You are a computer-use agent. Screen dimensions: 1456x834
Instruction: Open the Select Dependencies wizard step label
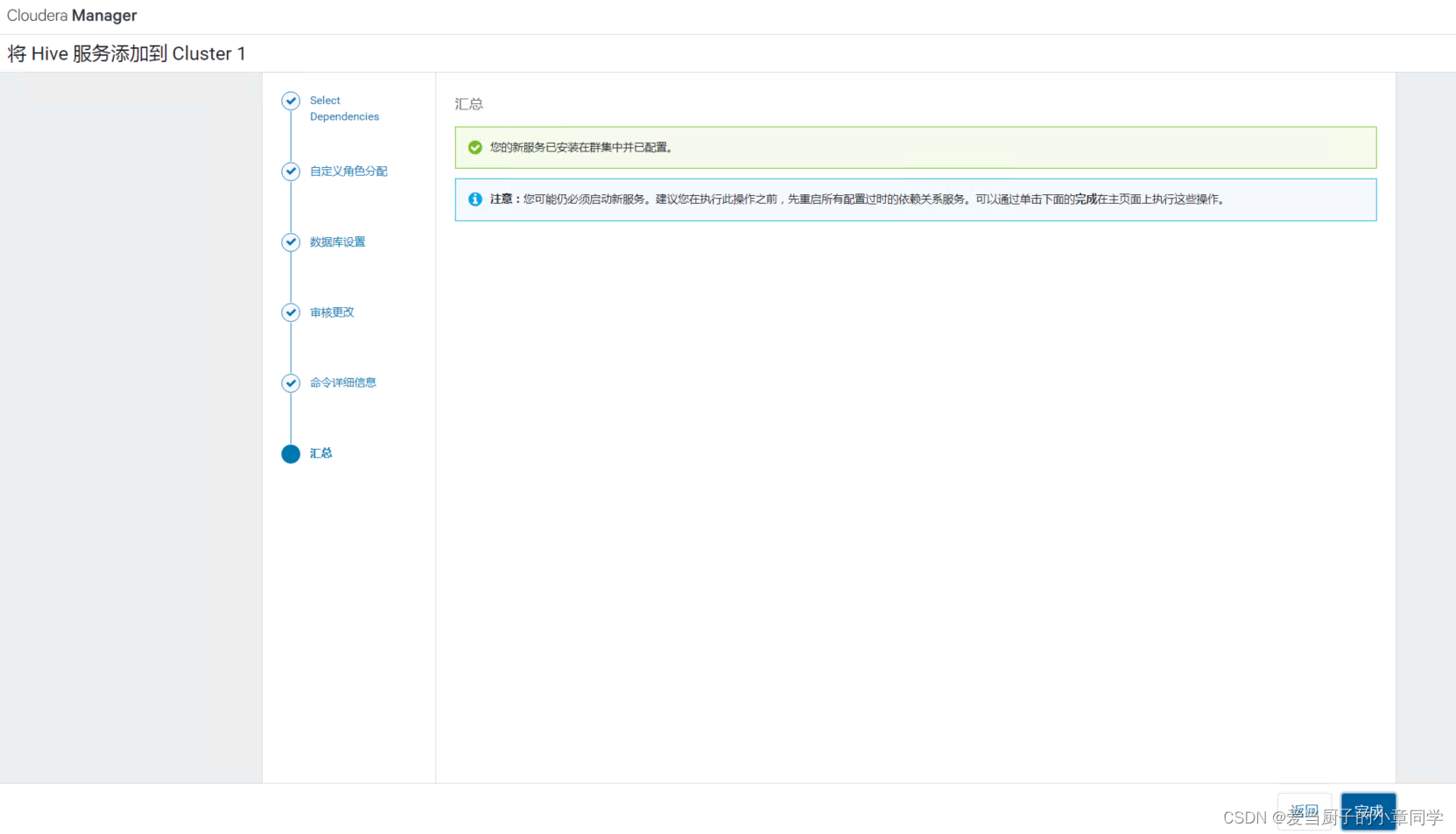click(344, 109)
